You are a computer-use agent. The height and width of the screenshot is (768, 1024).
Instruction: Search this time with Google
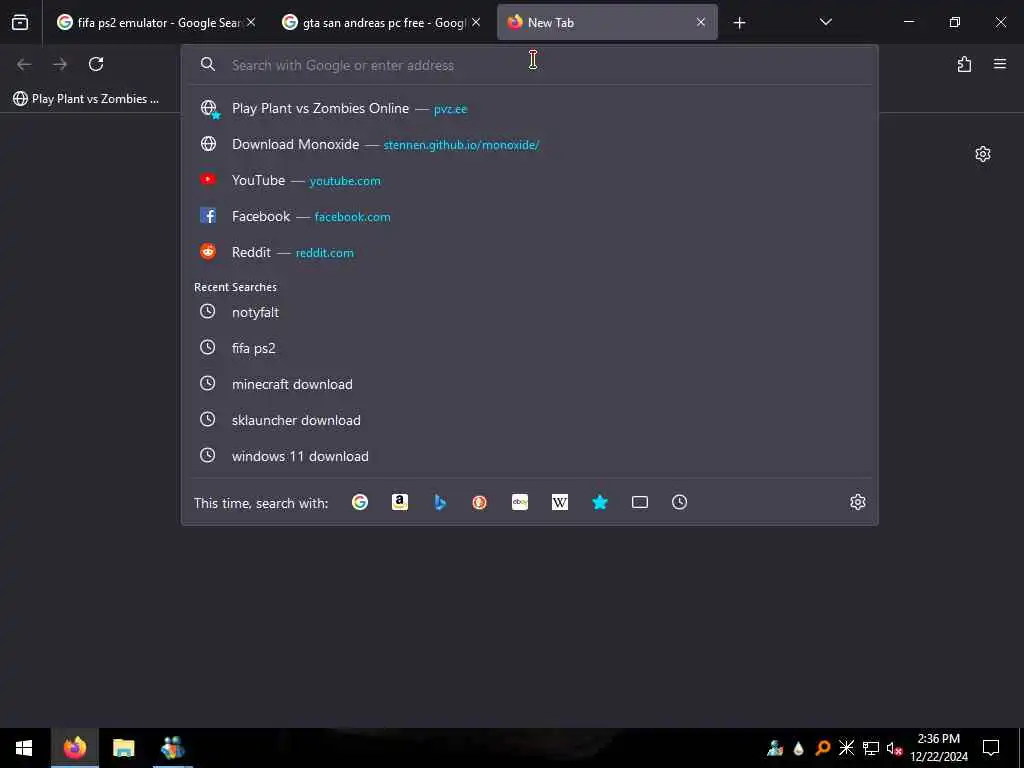point(360,502)
